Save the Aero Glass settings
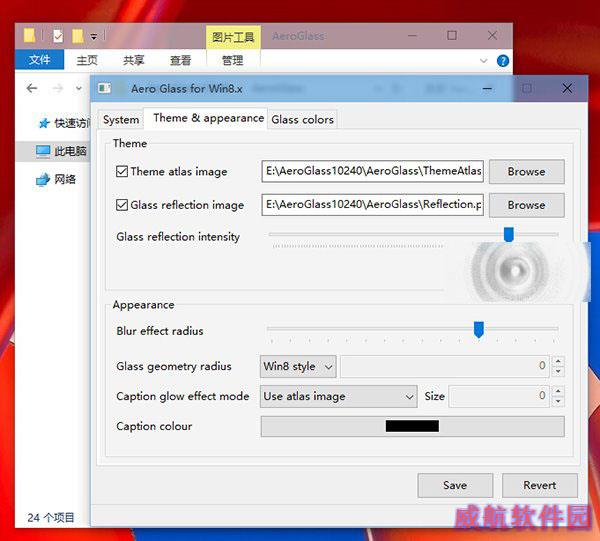The height and width of the screenshot is (541, 600). 455,485
